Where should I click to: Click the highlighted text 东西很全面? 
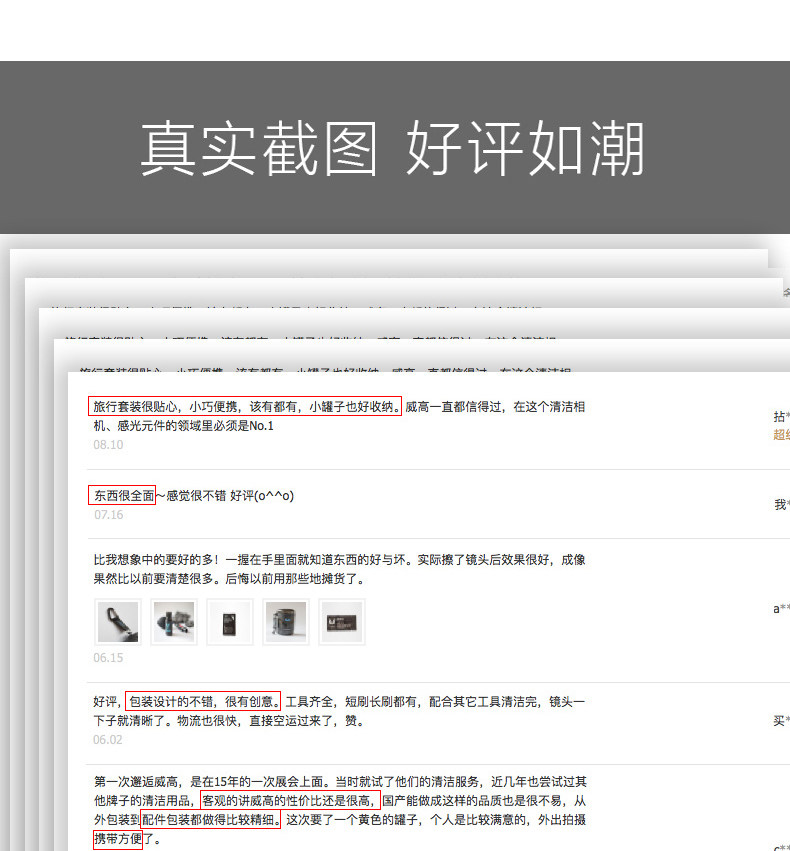(x=122, y=495)
